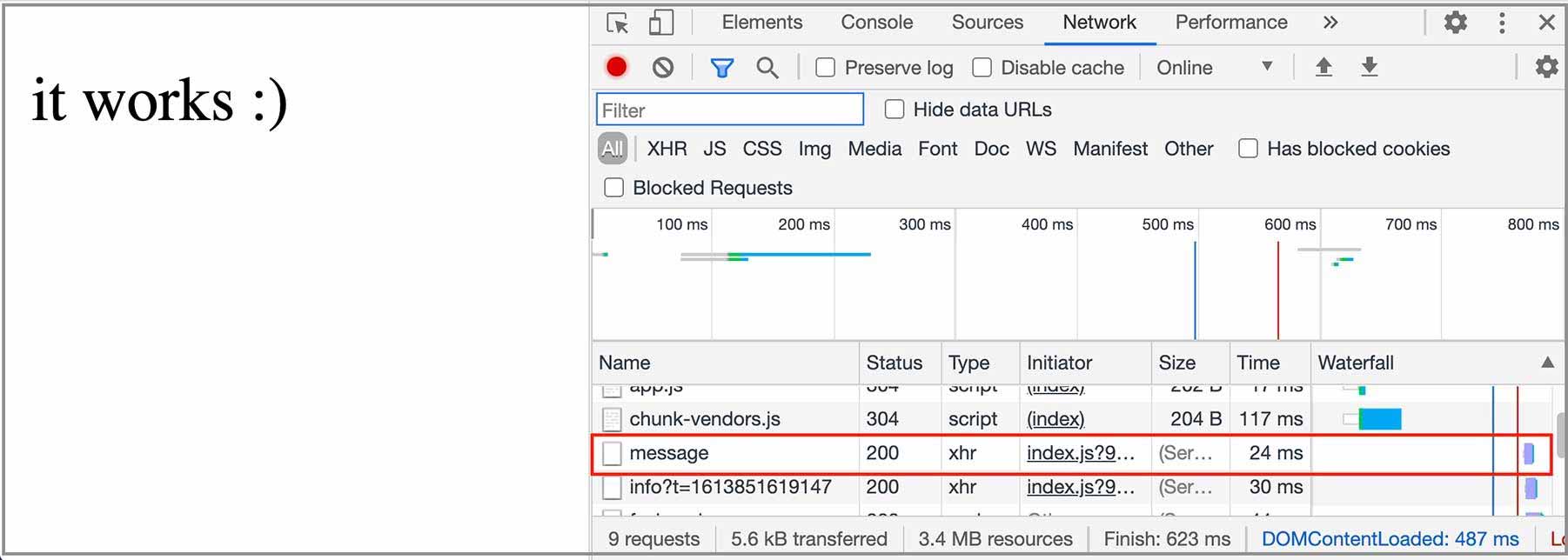Open the Online throttling dropdown
This screenshot has height=560, width=1568.
(x=1215, y=68)
